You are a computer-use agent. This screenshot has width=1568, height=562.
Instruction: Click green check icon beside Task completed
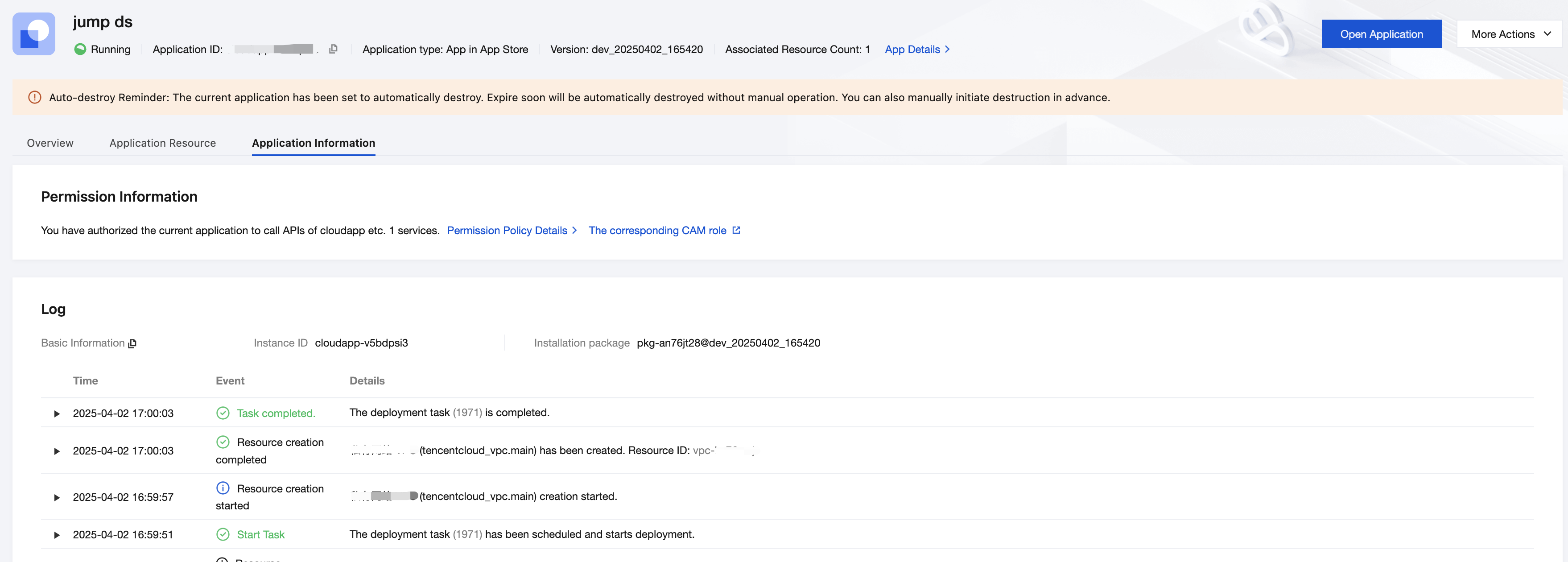click(x=223, y=413)
